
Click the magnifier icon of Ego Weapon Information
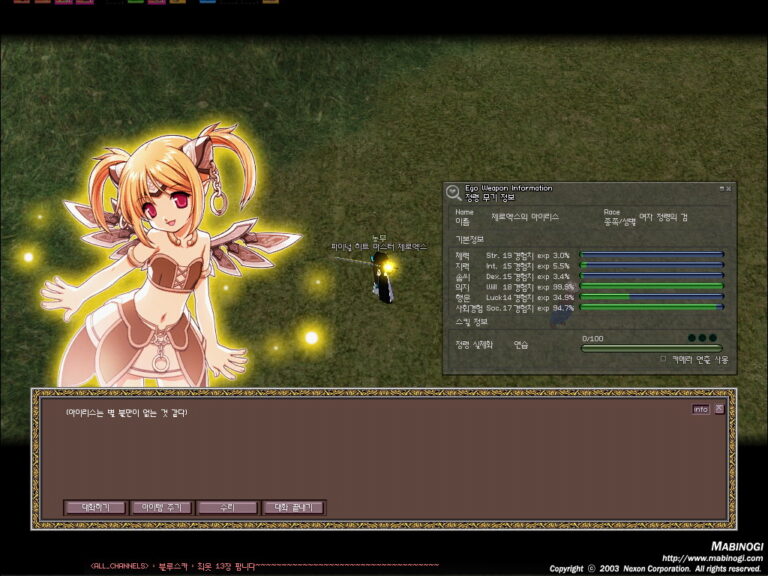(453, 192)
